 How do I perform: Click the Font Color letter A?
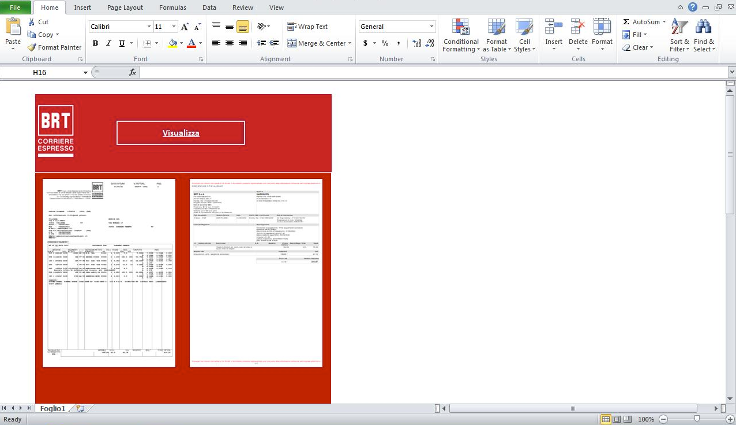click(x=192, y=43)
